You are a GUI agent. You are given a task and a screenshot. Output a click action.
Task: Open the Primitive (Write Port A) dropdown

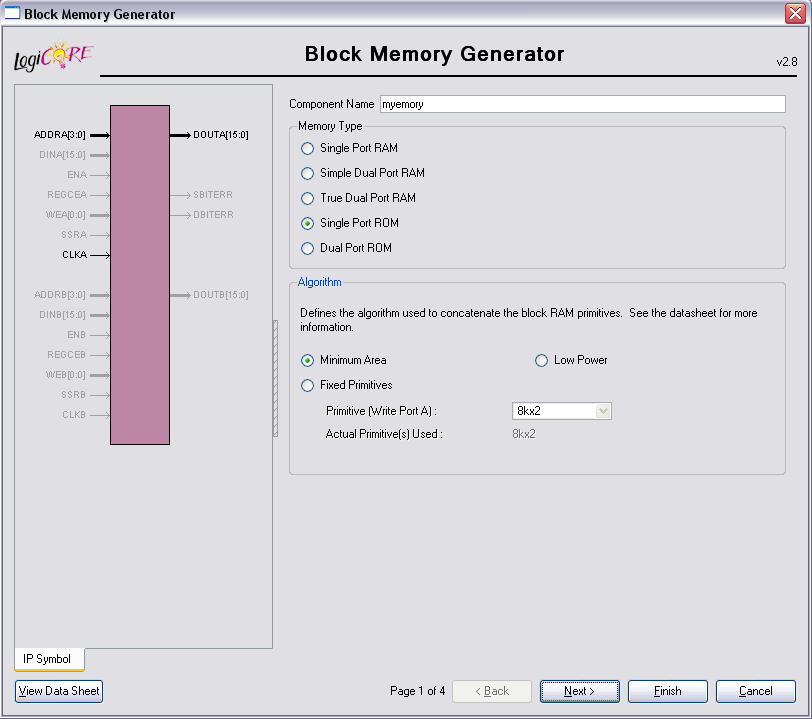(605, 410)
